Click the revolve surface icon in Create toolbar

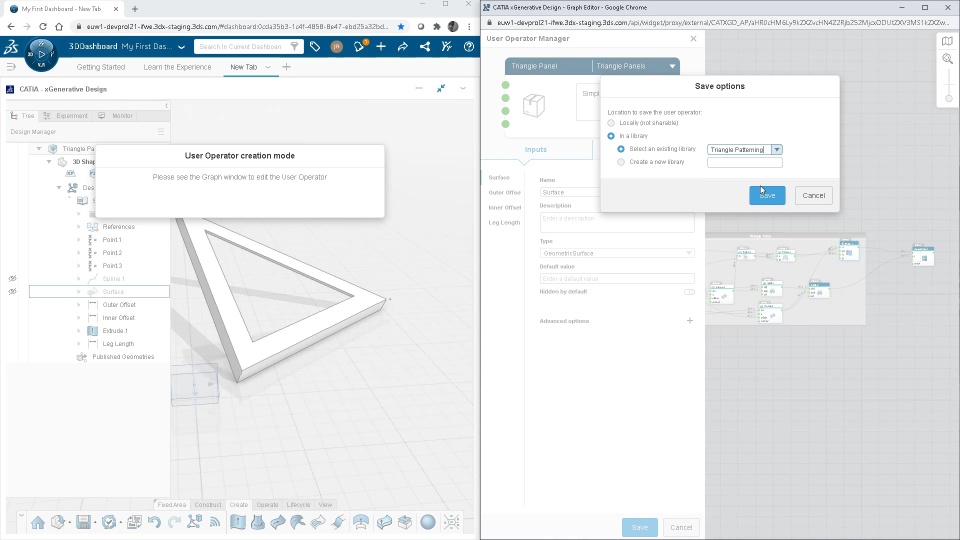(258, 522)
